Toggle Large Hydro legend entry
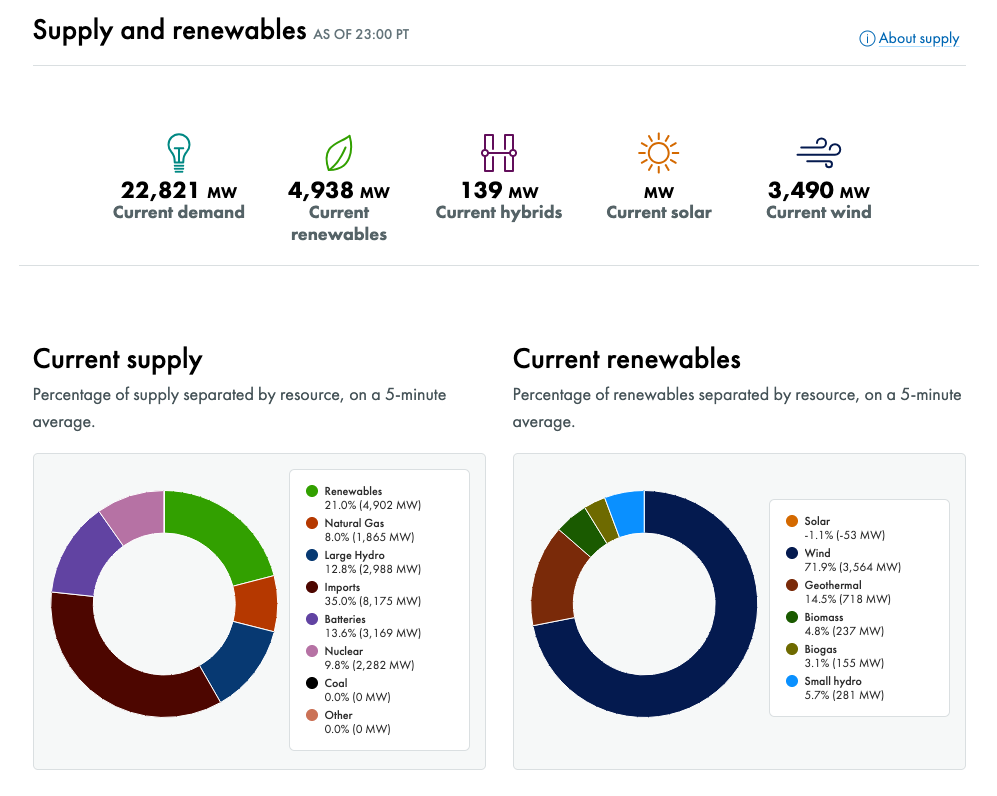This screenshot has width=997, height=796. (354, 555)
